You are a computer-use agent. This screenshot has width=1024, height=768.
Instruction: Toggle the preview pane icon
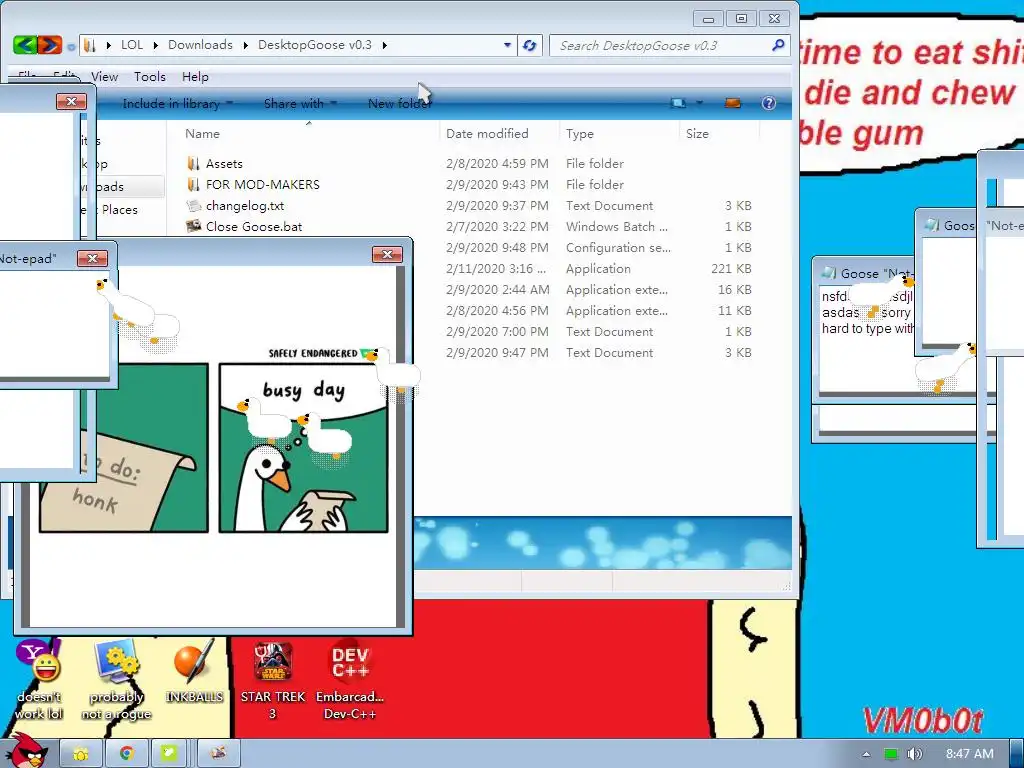coord(733,103)
